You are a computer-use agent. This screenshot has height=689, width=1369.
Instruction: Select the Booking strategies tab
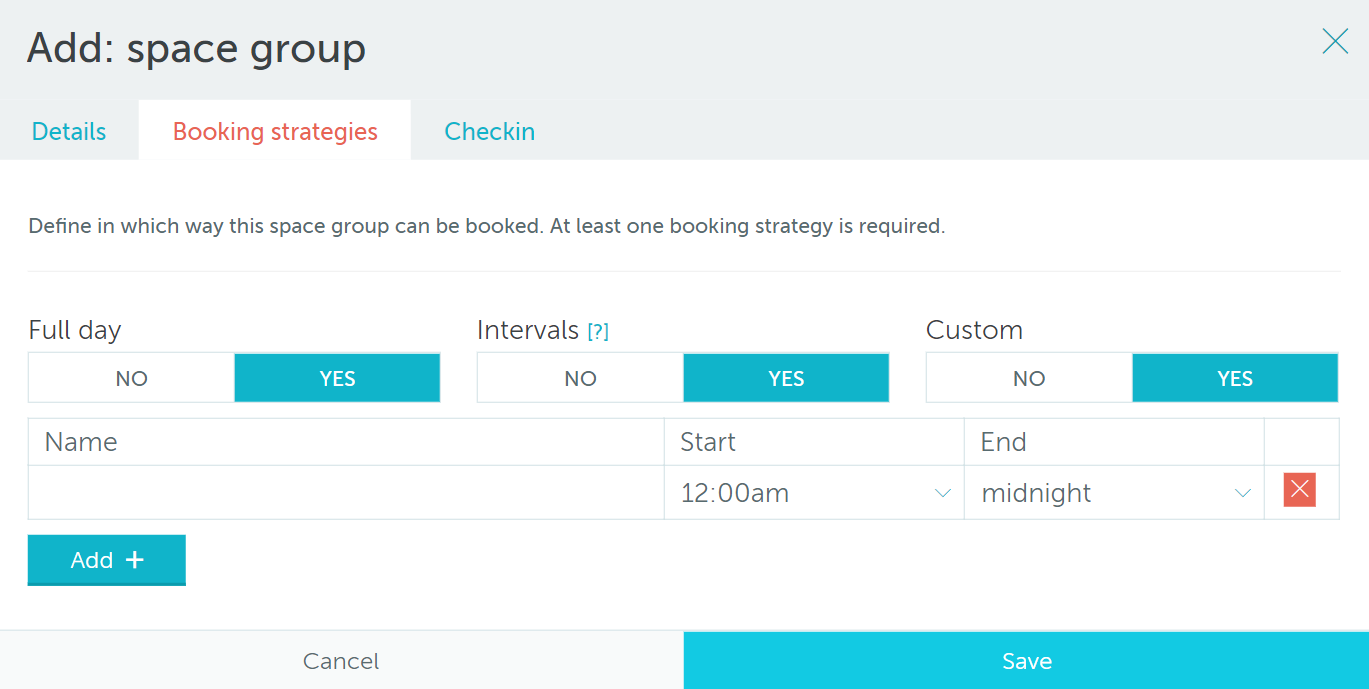coord(275,132)
